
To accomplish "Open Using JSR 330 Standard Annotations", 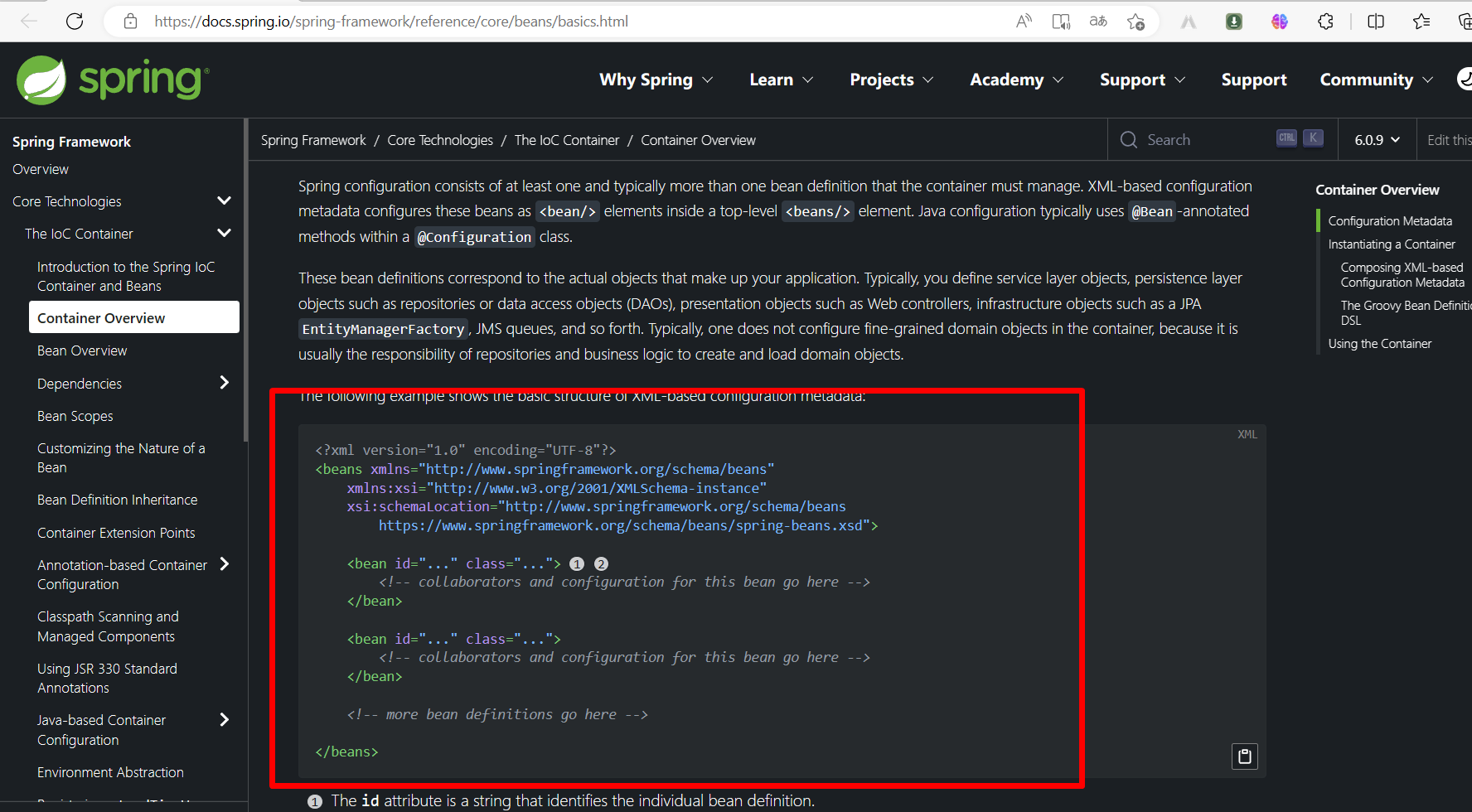I will (107, 678).
